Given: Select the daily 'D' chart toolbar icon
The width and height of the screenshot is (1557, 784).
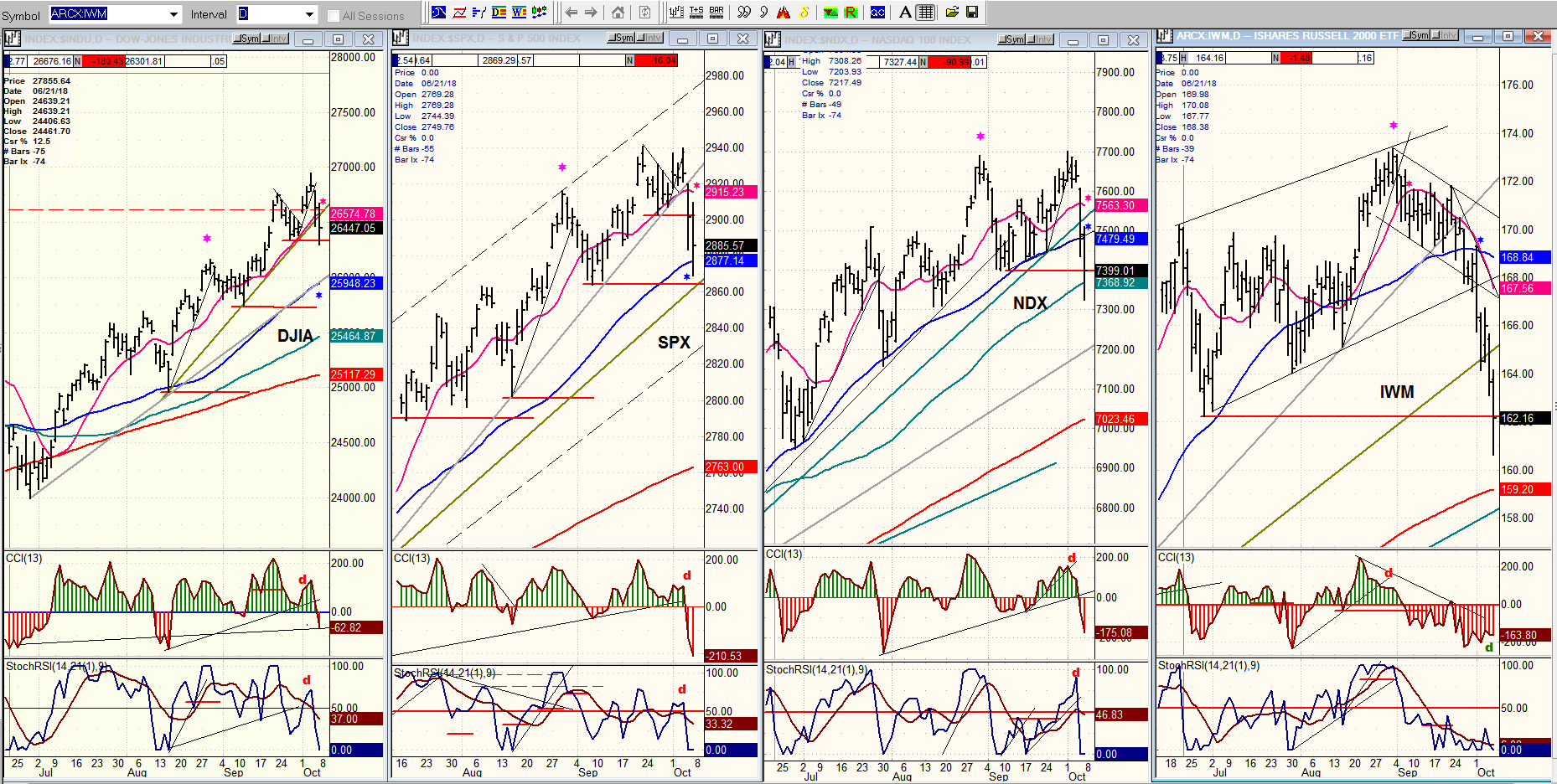Looking at the screenshot, I should coord(499,13).
